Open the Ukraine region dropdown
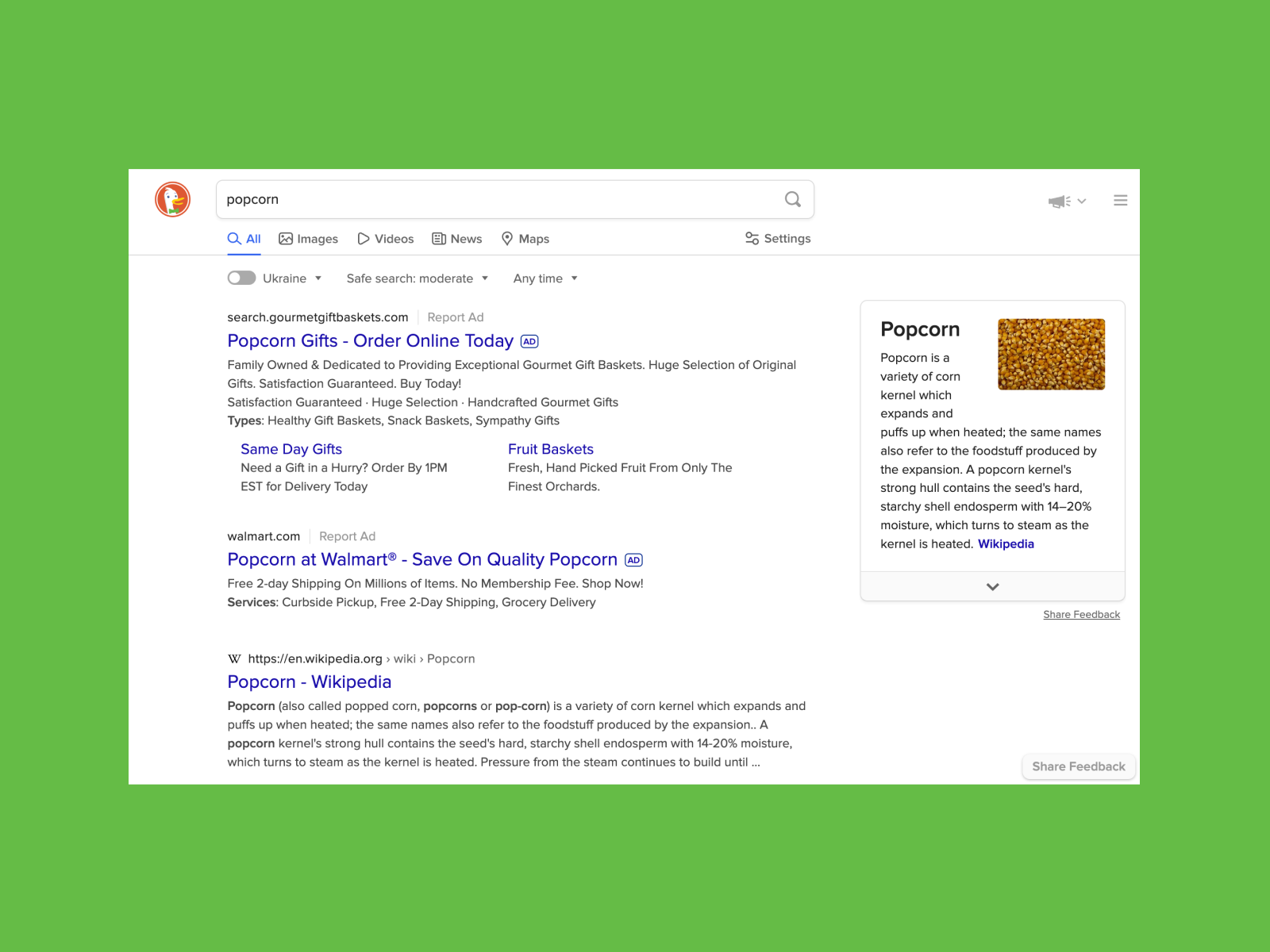 292,278
